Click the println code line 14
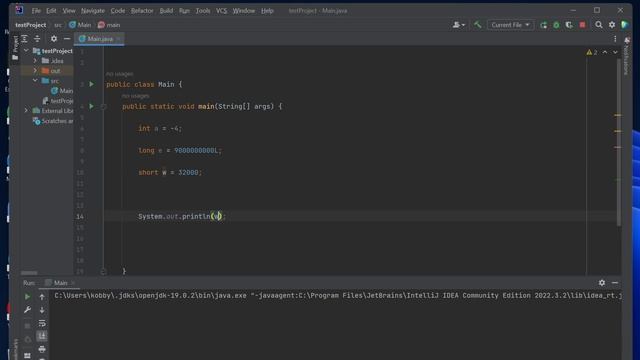Image resolution: width=640 pixels, height=360 pixels. pyautogui.click(x=182, y=216)
